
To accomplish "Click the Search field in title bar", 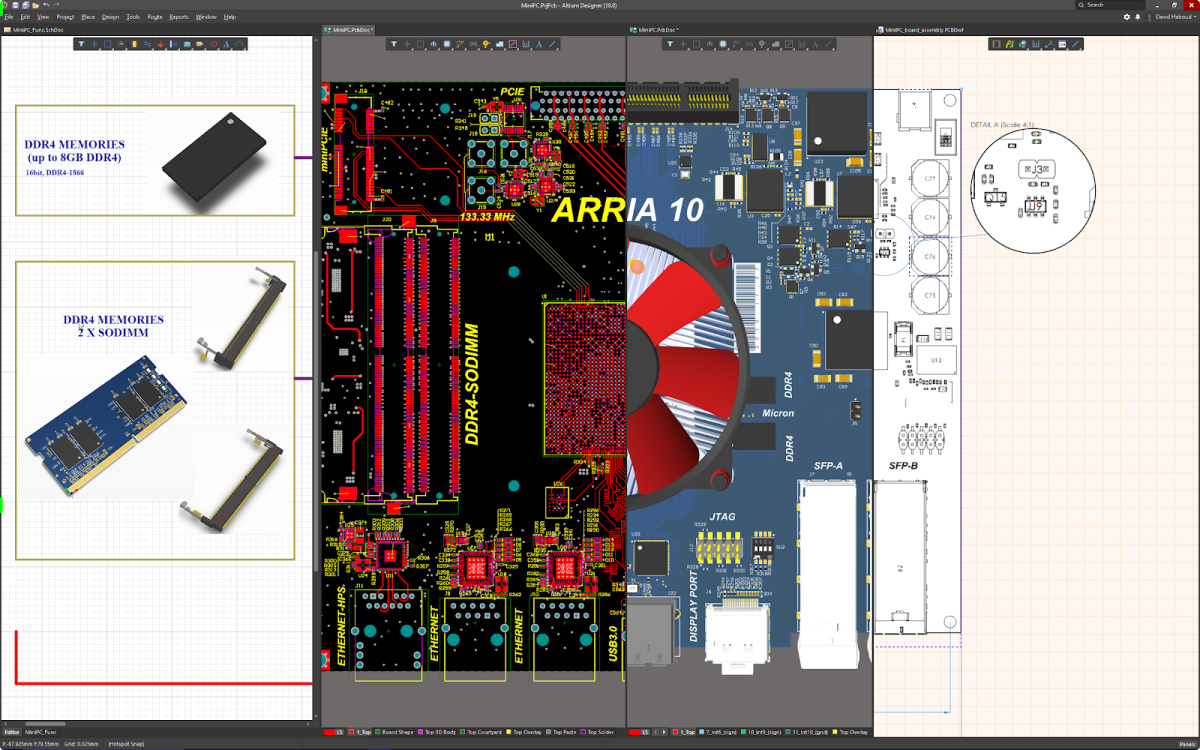I will [1110, 5].
